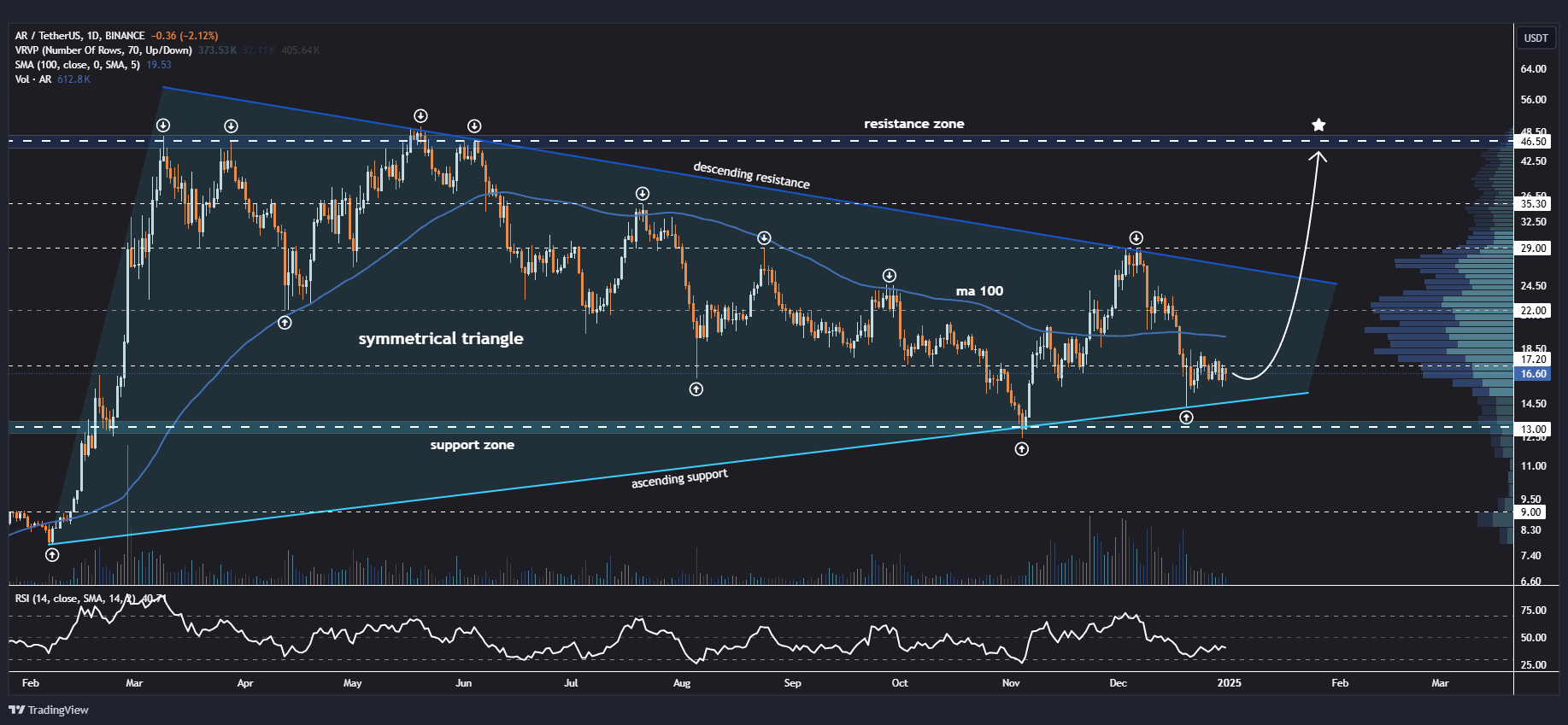Click the 22.00 price level label
The image size is (1568, 725).
click(1534, 311)
